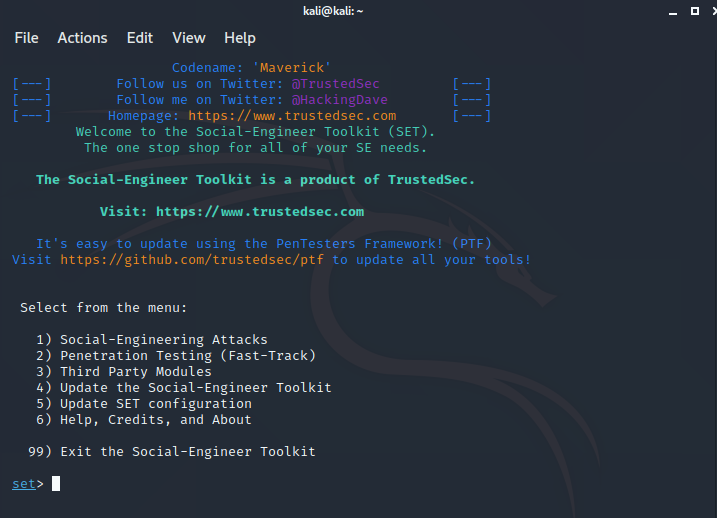Click the 'Maverick' codename text
Image resolution: width=717 pixels, height=518 pixels.
pos(292,68)
